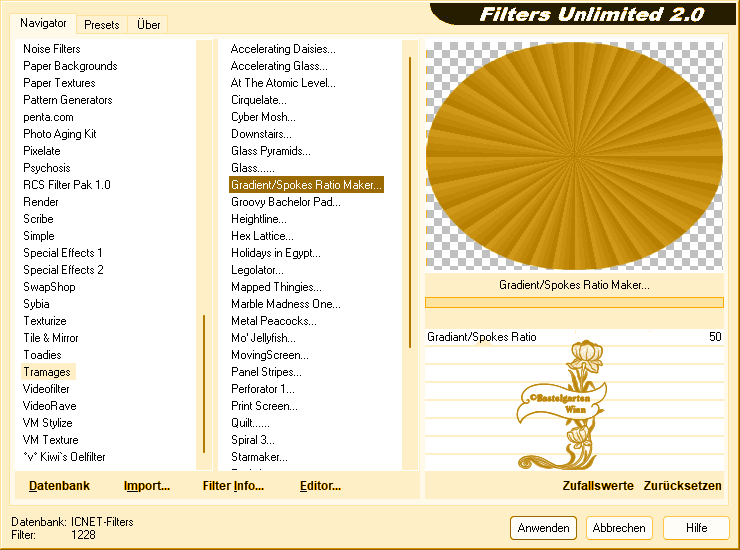Choose the Hex Lattice filter

(x=262, y=236)
